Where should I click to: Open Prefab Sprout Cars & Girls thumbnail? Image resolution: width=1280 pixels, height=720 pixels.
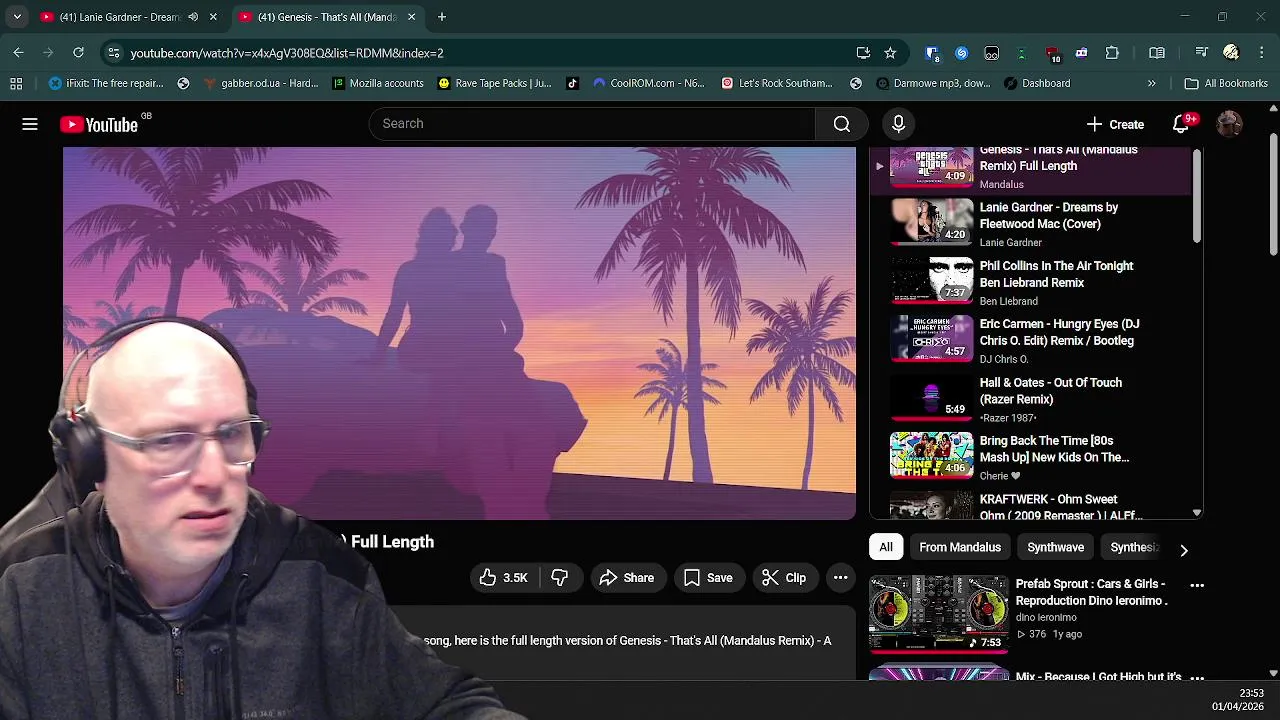[x=939, y=613]
